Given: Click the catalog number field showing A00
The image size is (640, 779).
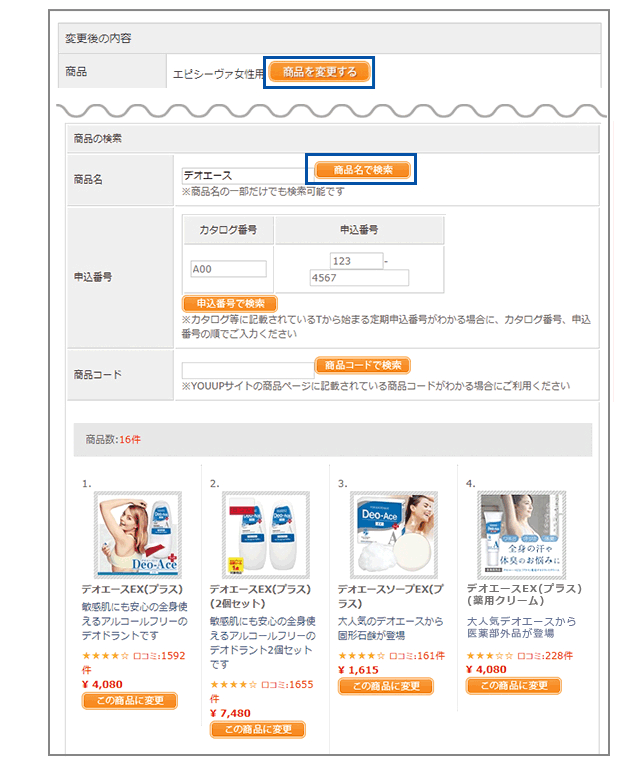Looking at the screenshot, I should (228, 269).
